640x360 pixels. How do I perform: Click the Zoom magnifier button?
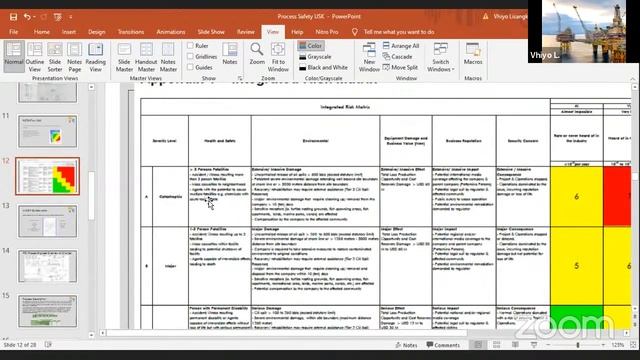257,53
